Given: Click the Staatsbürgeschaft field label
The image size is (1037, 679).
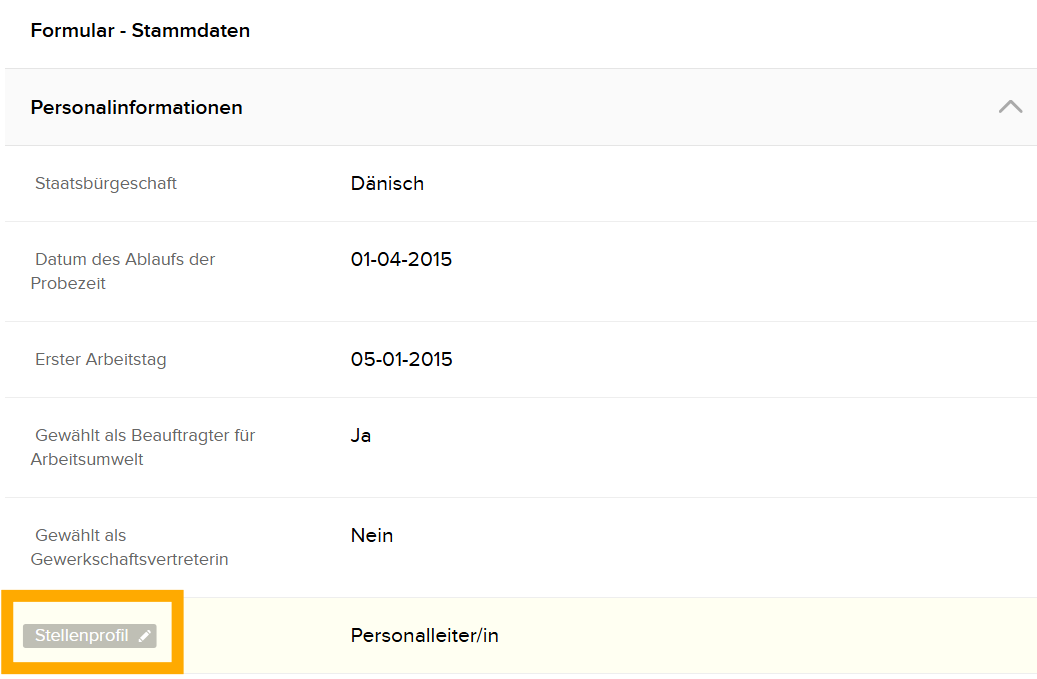Looking at the screenshot, I should [x=106, y=183].
